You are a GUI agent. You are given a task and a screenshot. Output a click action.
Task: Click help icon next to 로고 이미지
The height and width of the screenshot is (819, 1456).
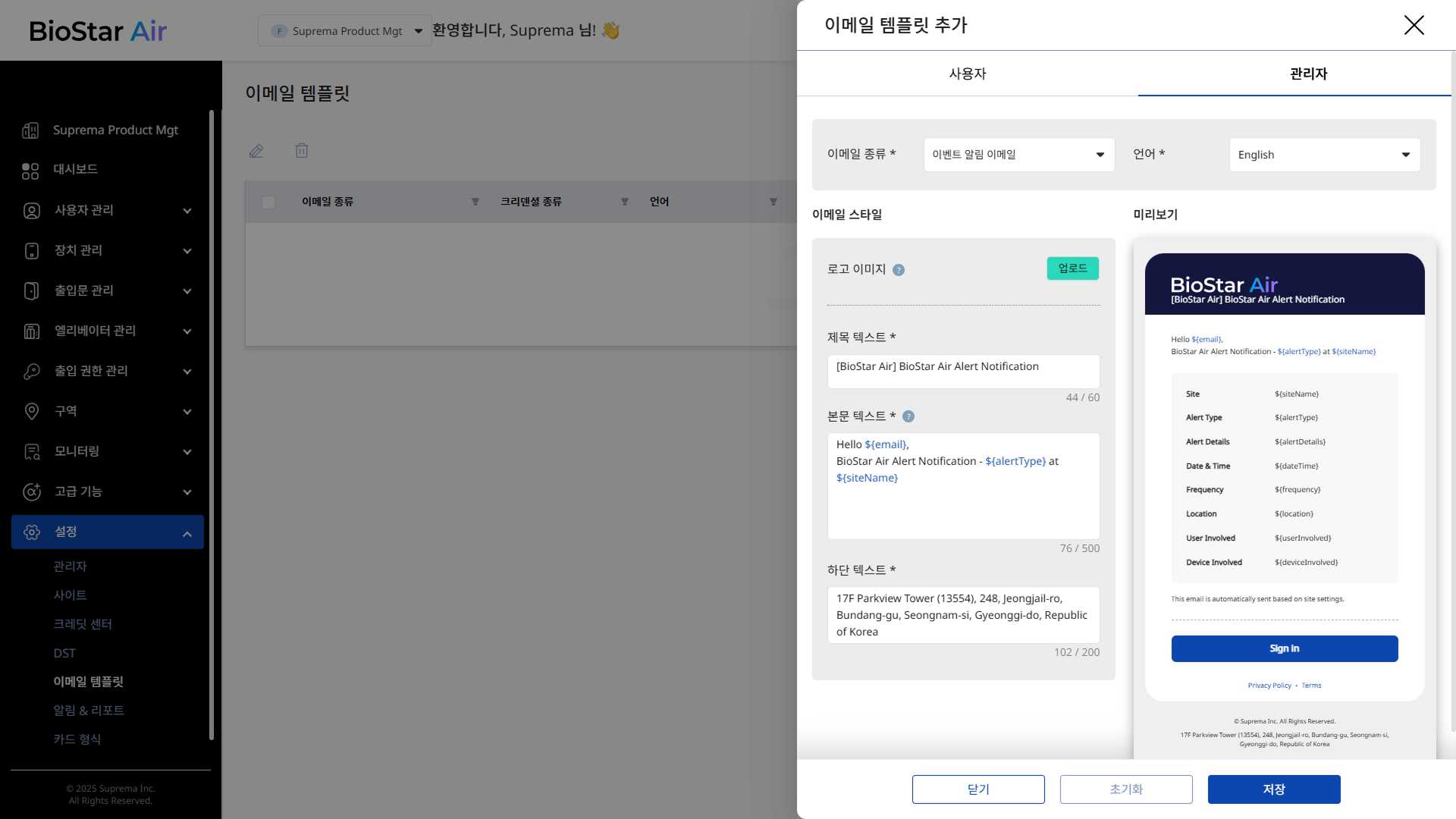pyautogui.click(x=899, y=270)
